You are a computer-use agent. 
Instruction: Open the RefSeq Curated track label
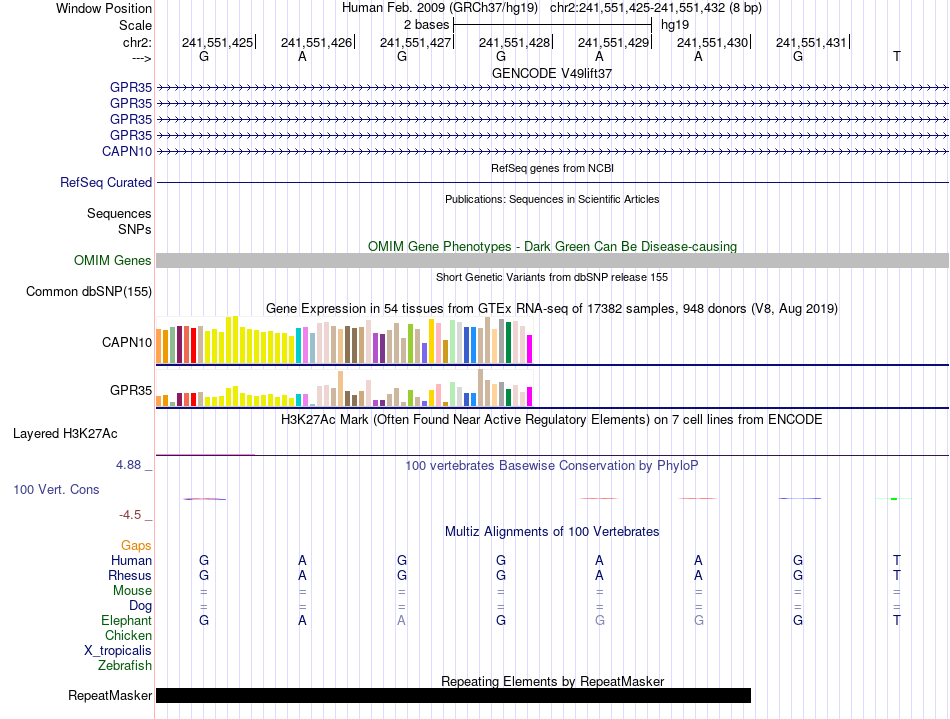point(105,182)
